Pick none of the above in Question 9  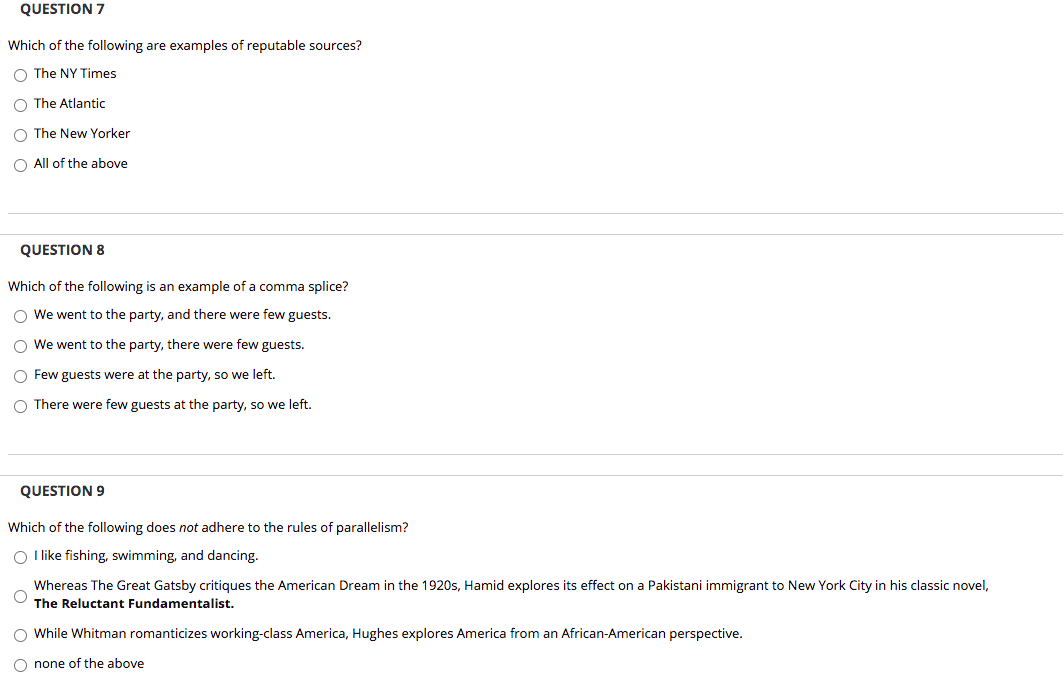pos(20,665)
